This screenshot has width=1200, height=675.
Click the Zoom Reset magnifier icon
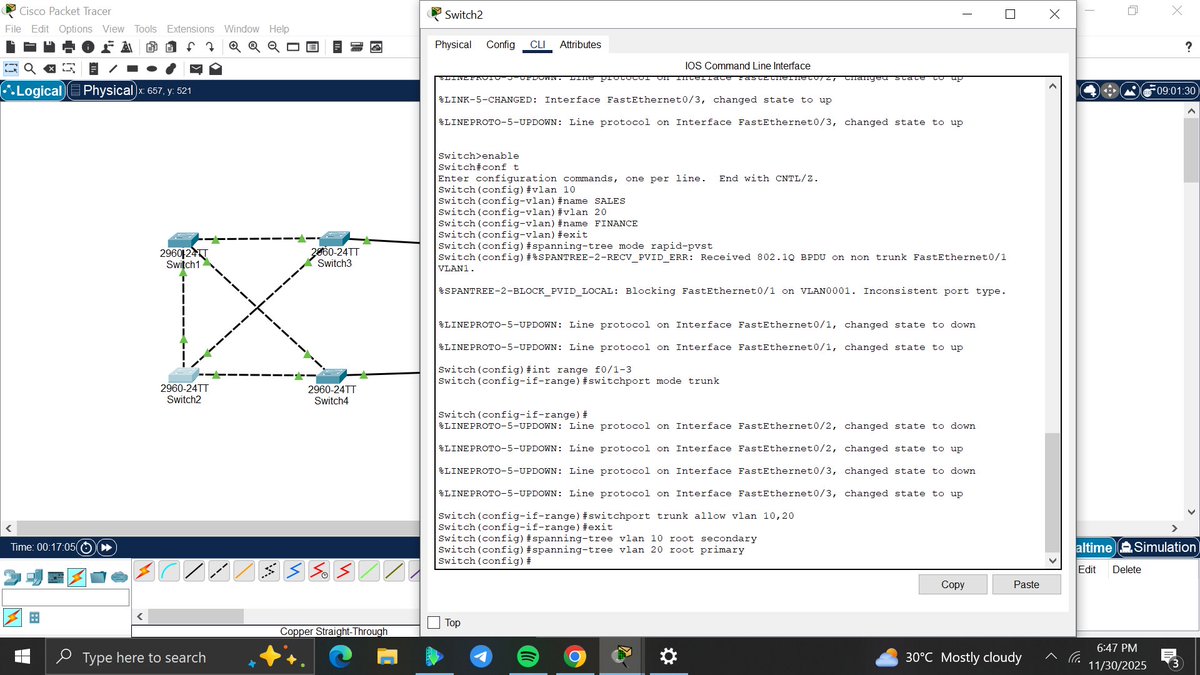(254, 47)
